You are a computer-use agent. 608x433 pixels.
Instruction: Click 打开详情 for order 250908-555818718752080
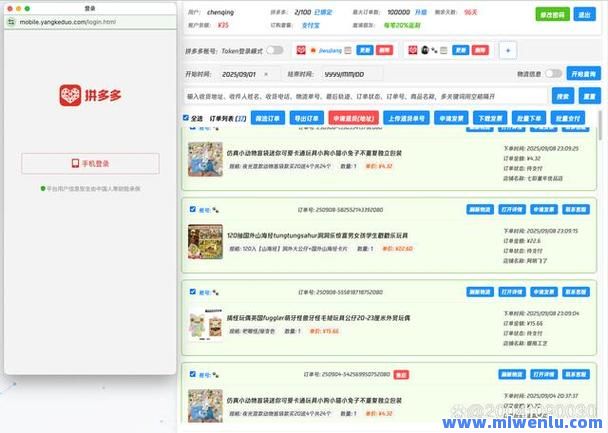coord(512,292)
